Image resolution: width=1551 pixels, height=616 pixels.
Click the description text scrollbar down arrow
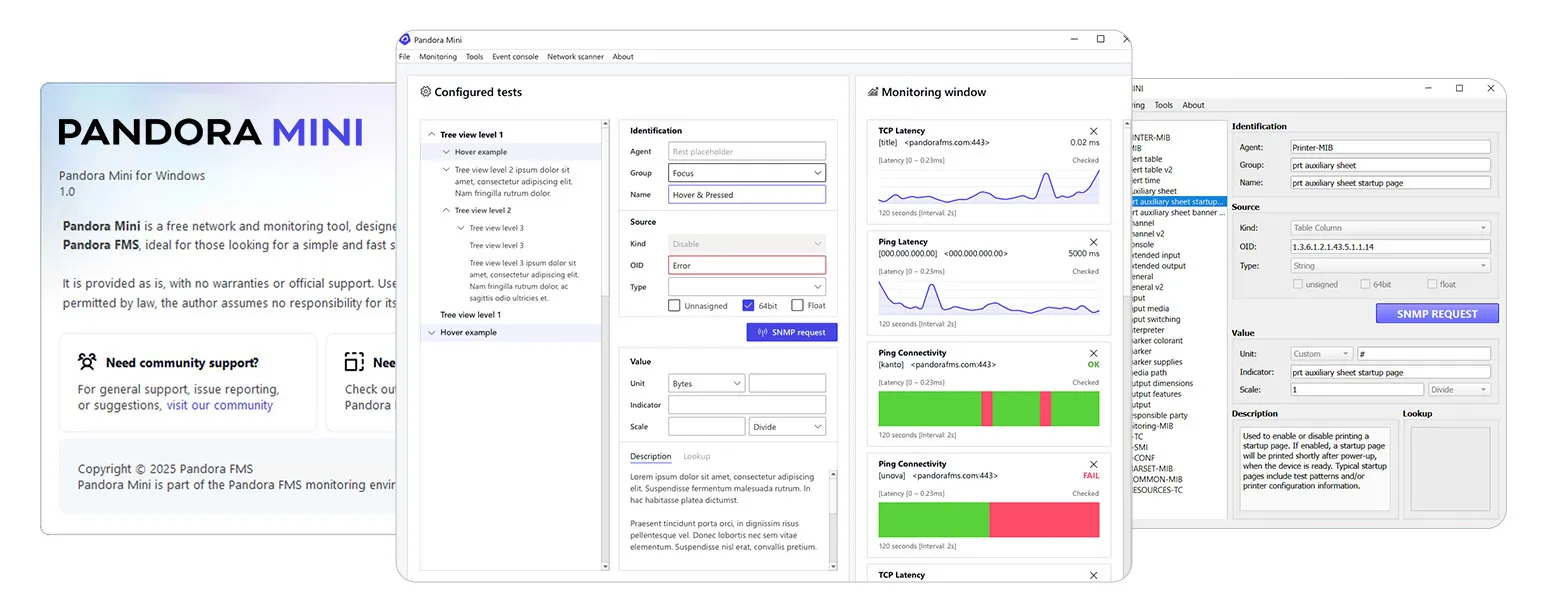click(833, 566)
